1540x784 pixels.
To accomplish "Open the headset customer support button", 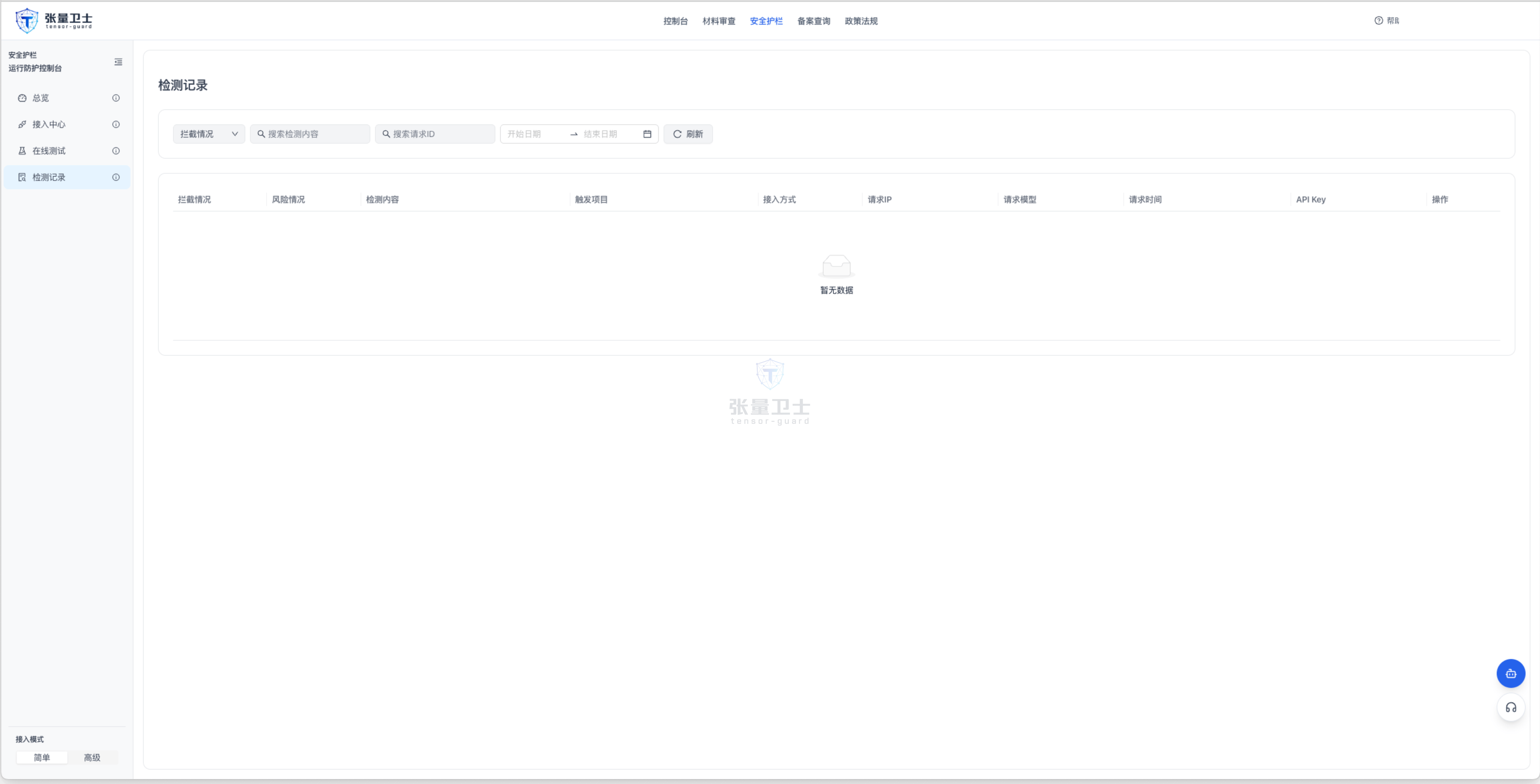I will 1511,707.
